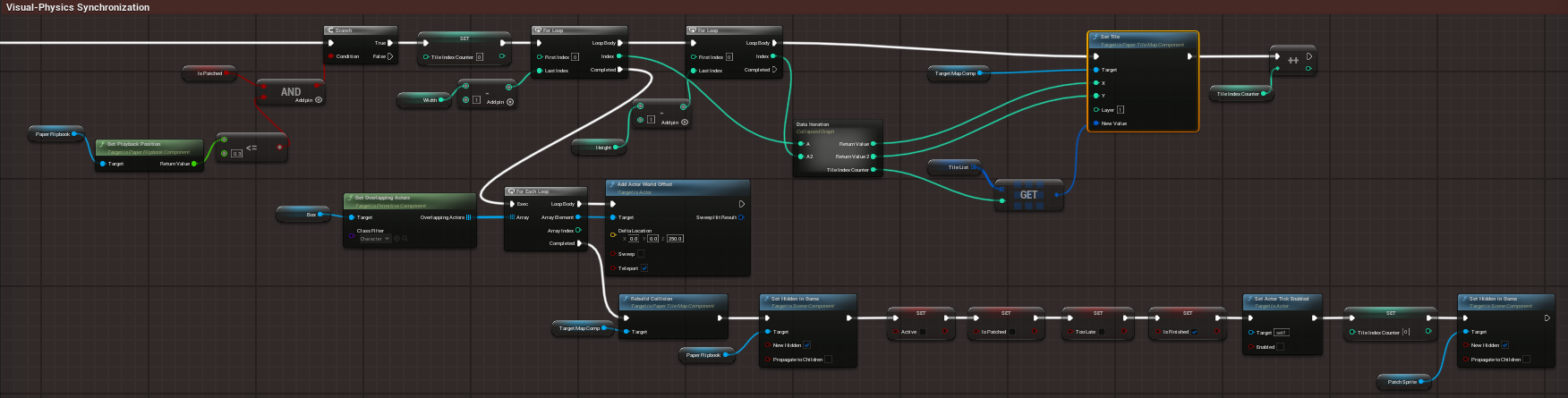This screenshot has height=398, width=1568.
Task: Click the Data Iteration Tile Index Counter output pin
Action: coord(873,170)
